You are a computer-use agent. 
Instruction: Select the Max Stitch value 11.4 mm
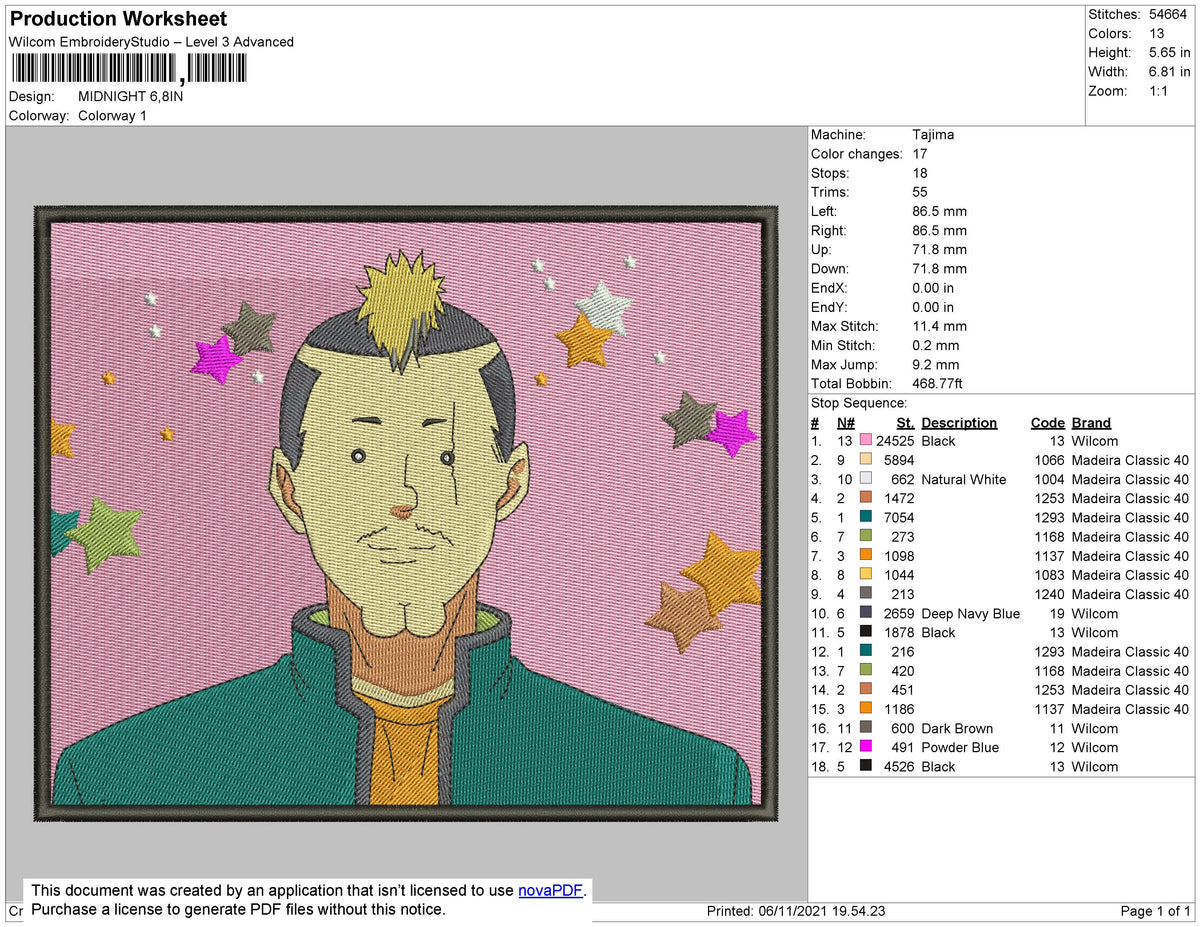coord(940,326)
